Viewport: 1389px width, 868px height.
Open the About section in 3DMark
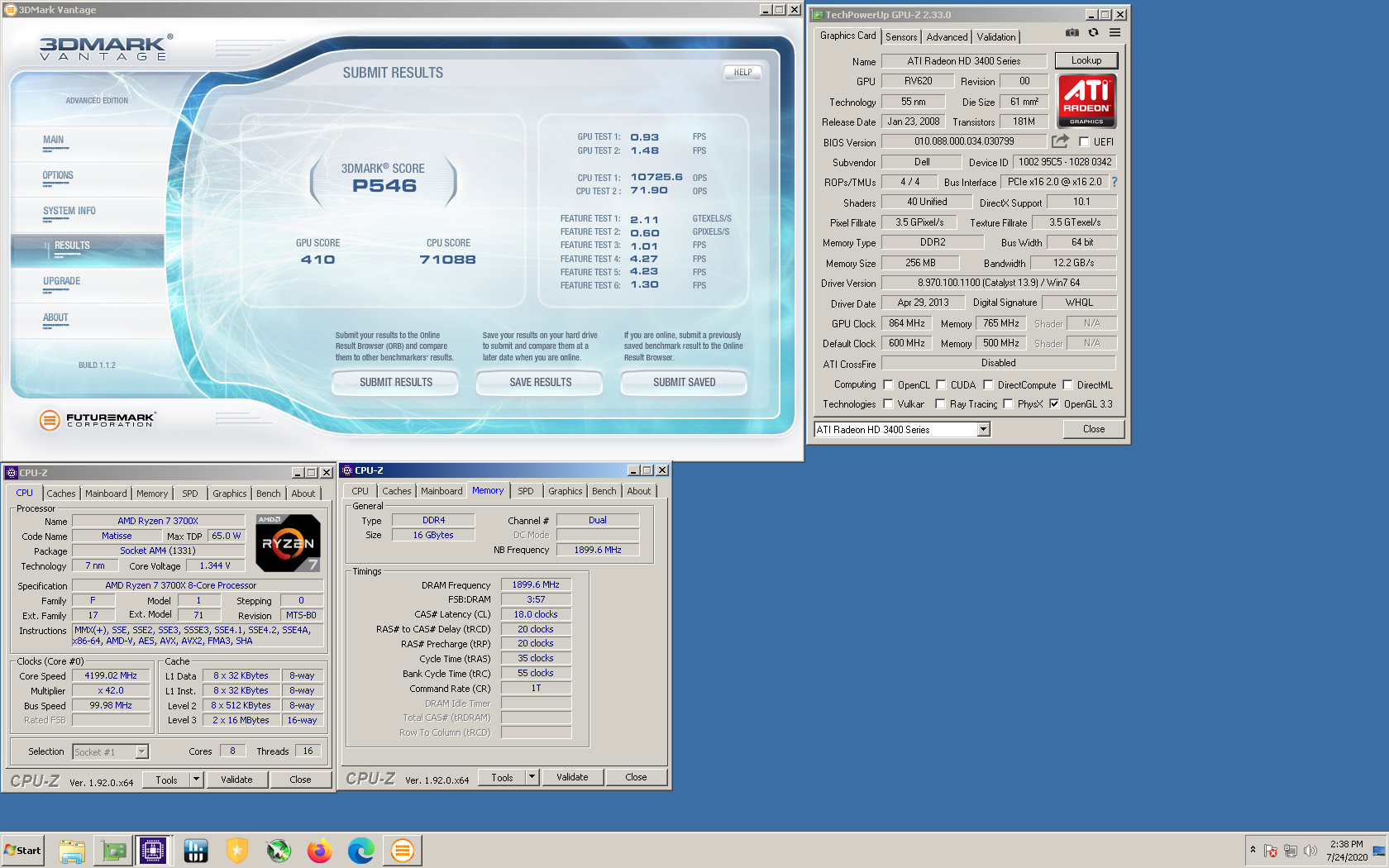coord(55,318)
